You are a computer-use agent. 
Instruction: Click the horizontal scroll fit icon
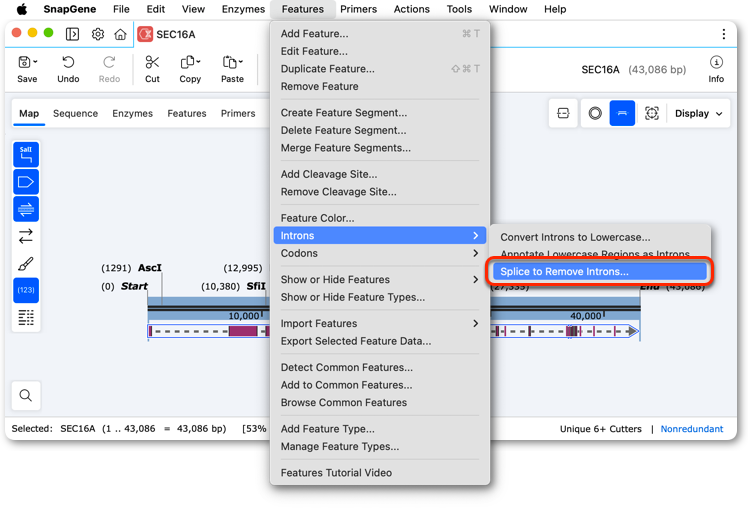(x=563, y=114)
